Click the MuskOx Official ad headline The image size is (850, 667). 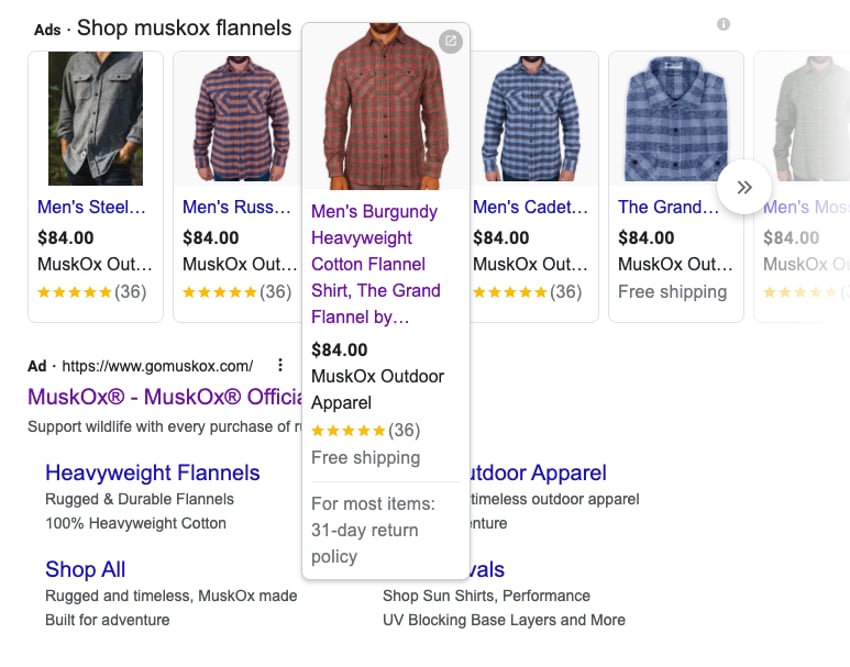[x=165, y=396]
